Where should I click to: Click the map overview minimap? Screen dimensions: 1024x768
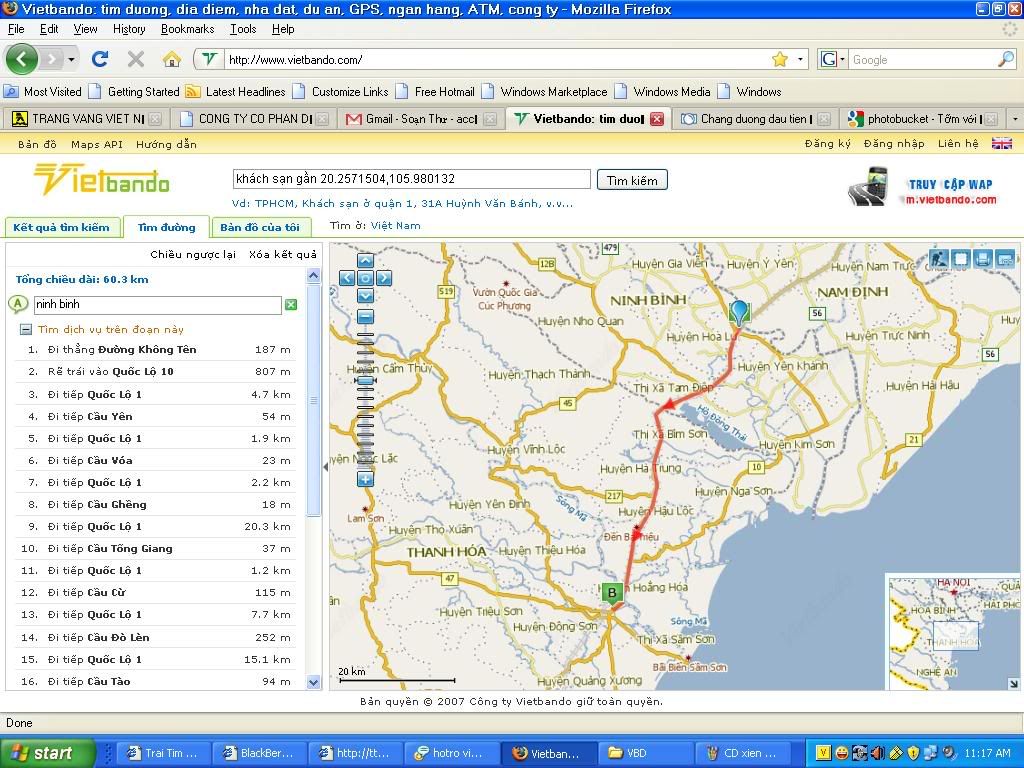pyautogui.click(x=952, y=632)
